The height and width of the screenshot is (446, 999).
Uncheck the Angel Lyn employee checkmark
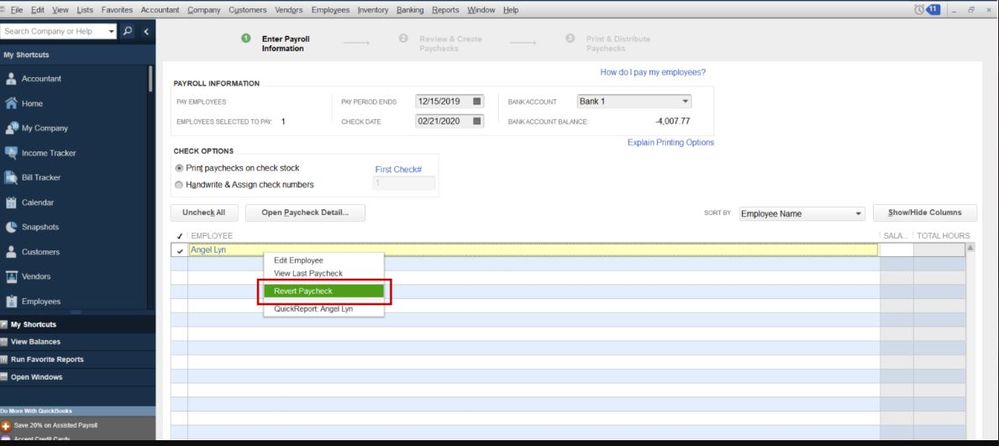click(x=180, y=250)
